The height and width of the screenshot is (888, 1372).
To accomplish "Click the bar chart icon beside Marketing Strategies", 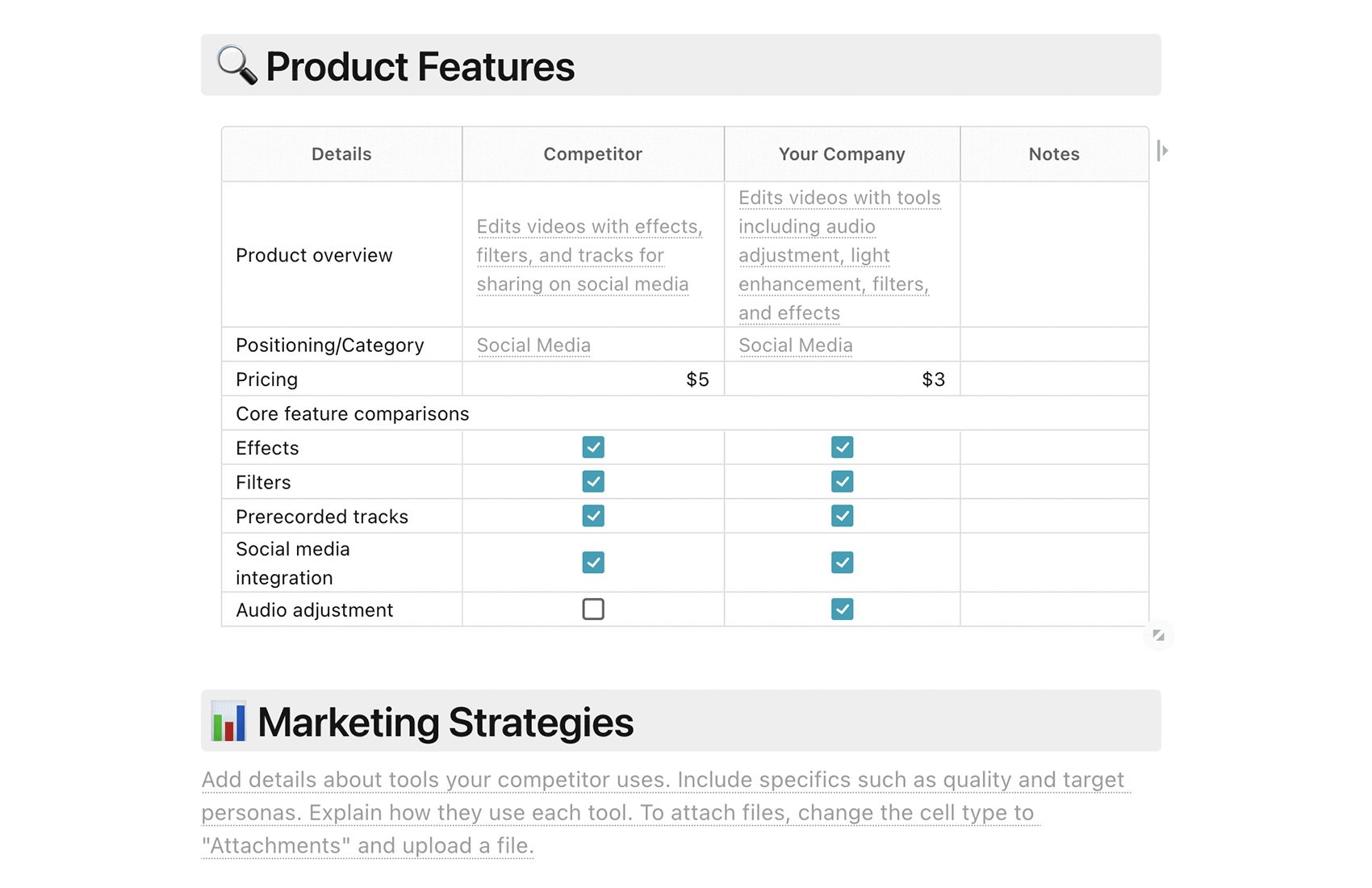I will click(x=228, y=721).
